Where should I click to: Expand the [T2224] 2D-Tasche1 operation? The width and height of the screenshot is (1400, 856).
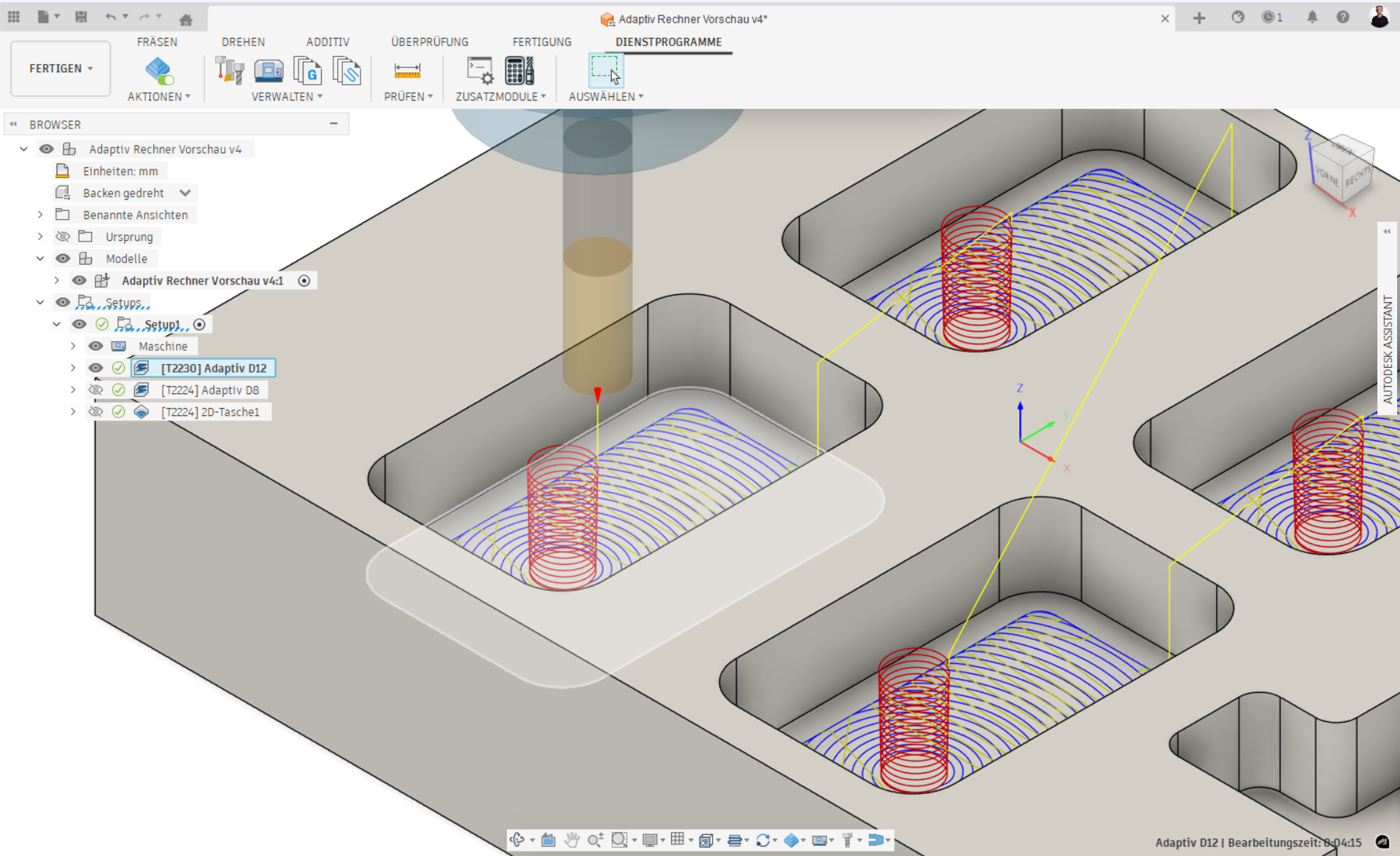[73, 412]
